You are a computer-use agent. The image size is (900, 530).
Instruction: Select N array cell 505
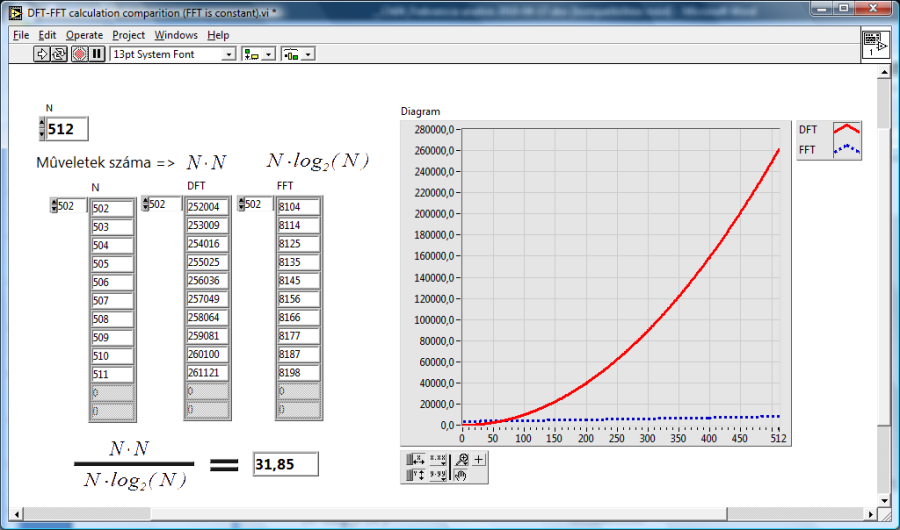tap(112, 264)
